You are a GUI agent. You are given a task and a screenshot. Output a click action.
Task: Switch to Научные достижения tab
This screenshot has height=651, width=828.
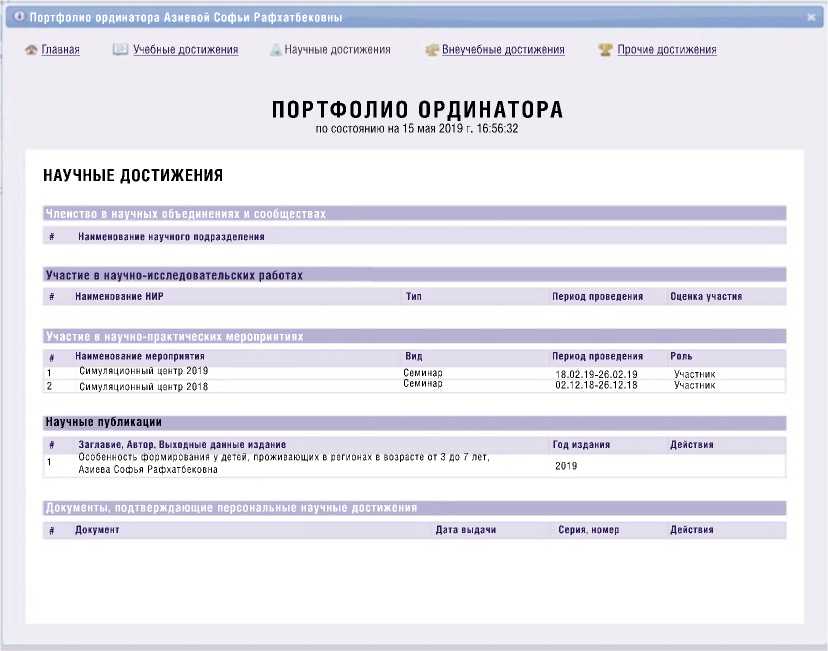coord(337,50)
